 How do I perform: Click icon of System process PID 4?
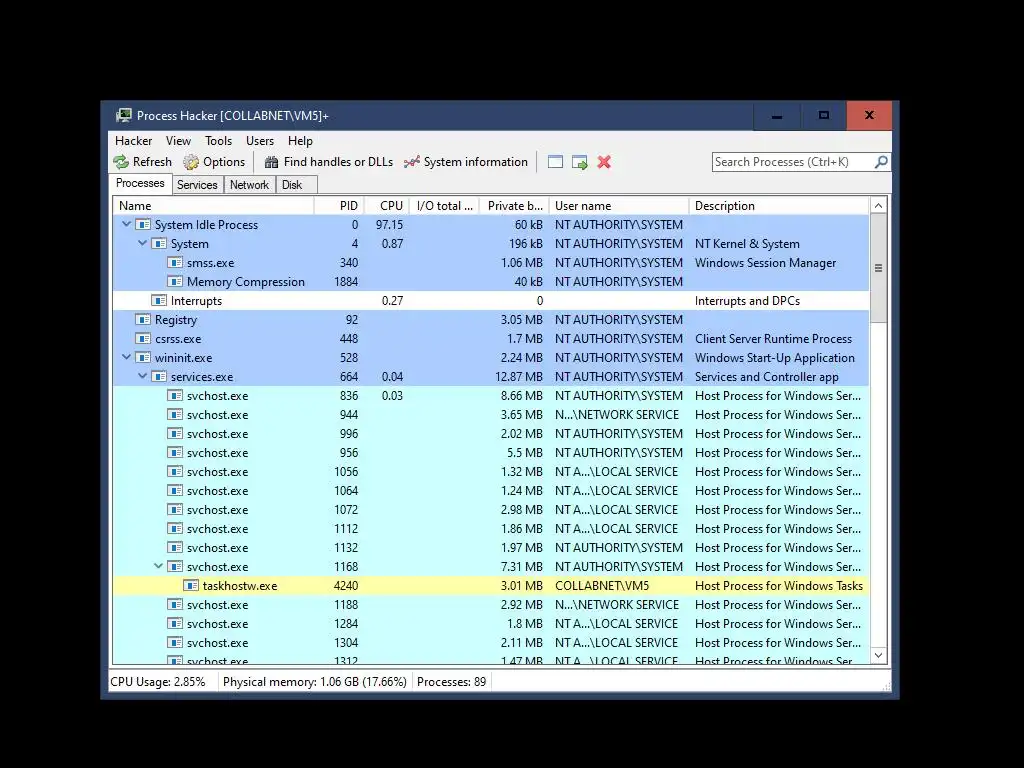(x=159, y=244)
